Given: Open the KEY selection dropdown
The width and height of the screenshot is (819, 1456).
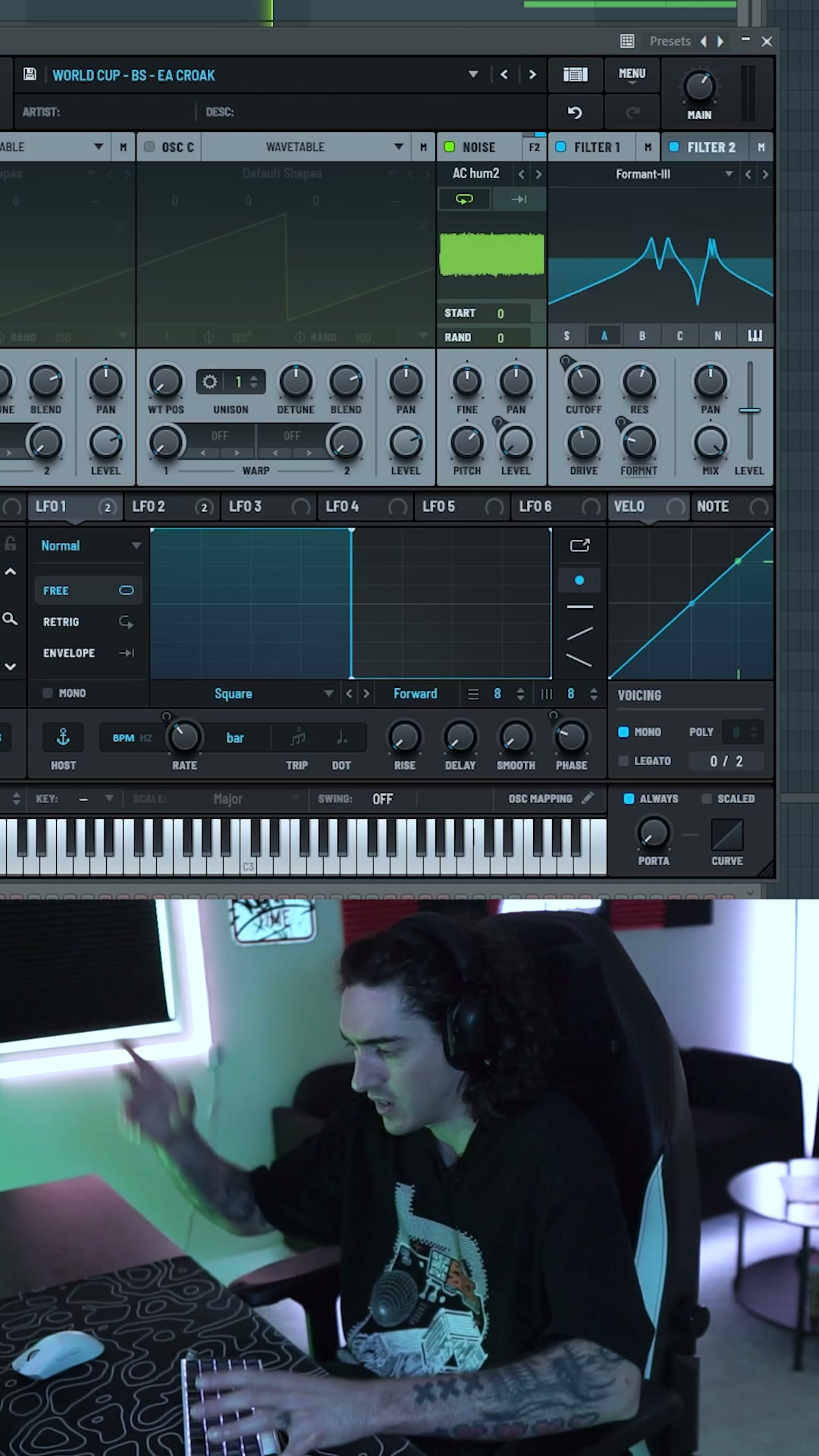Looking at the screenshot, I should coord(96,799).
